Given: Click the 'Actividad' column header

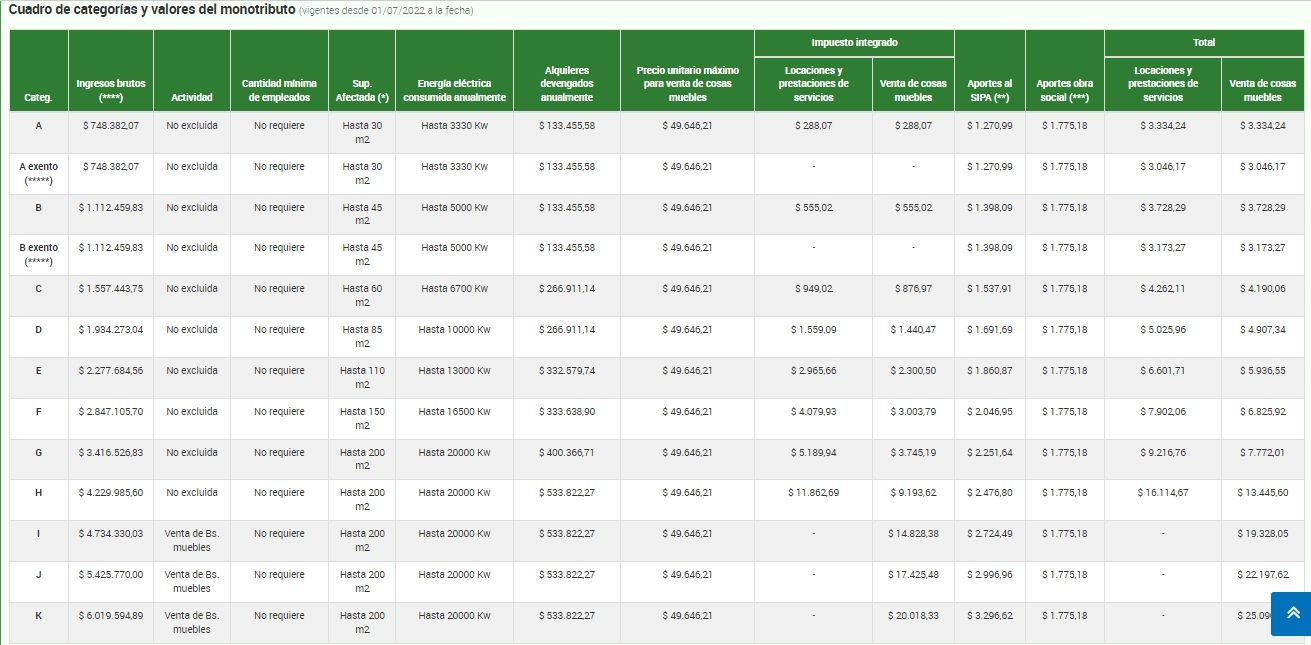Looking at the screenshot, I should (192, 98).
